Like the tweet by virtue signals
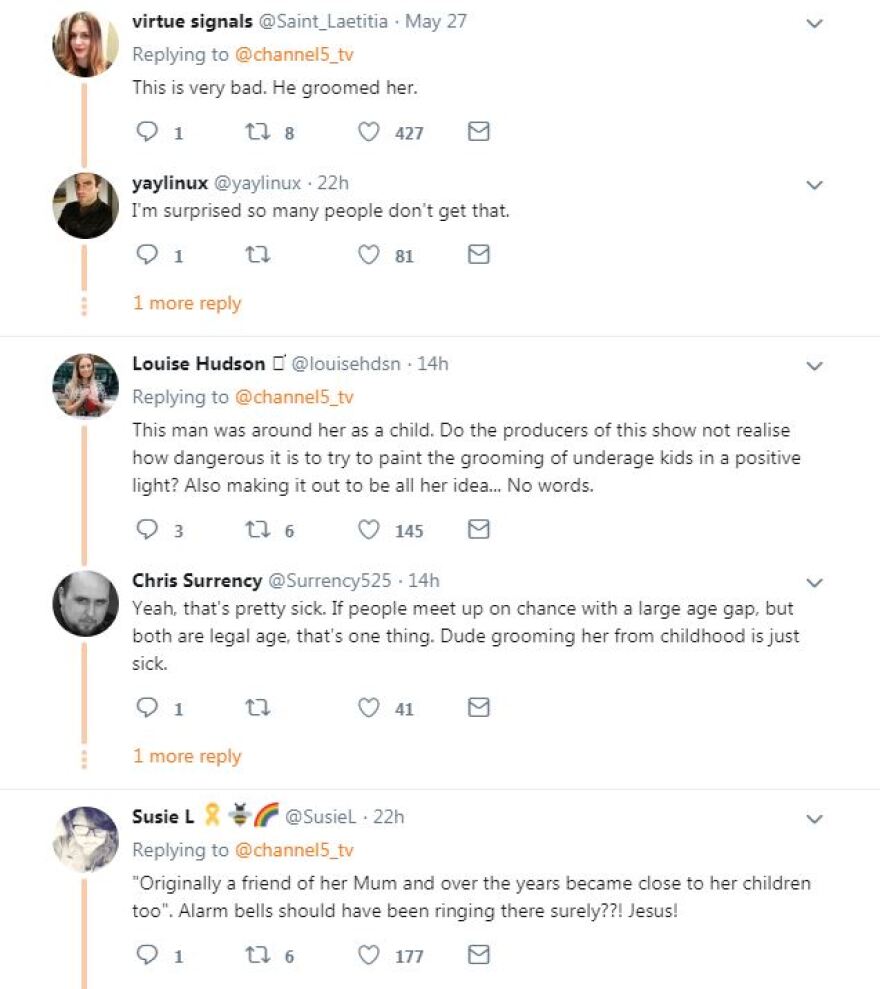The width and height of the screenshot is (880, 989). (x=369, y=132)
